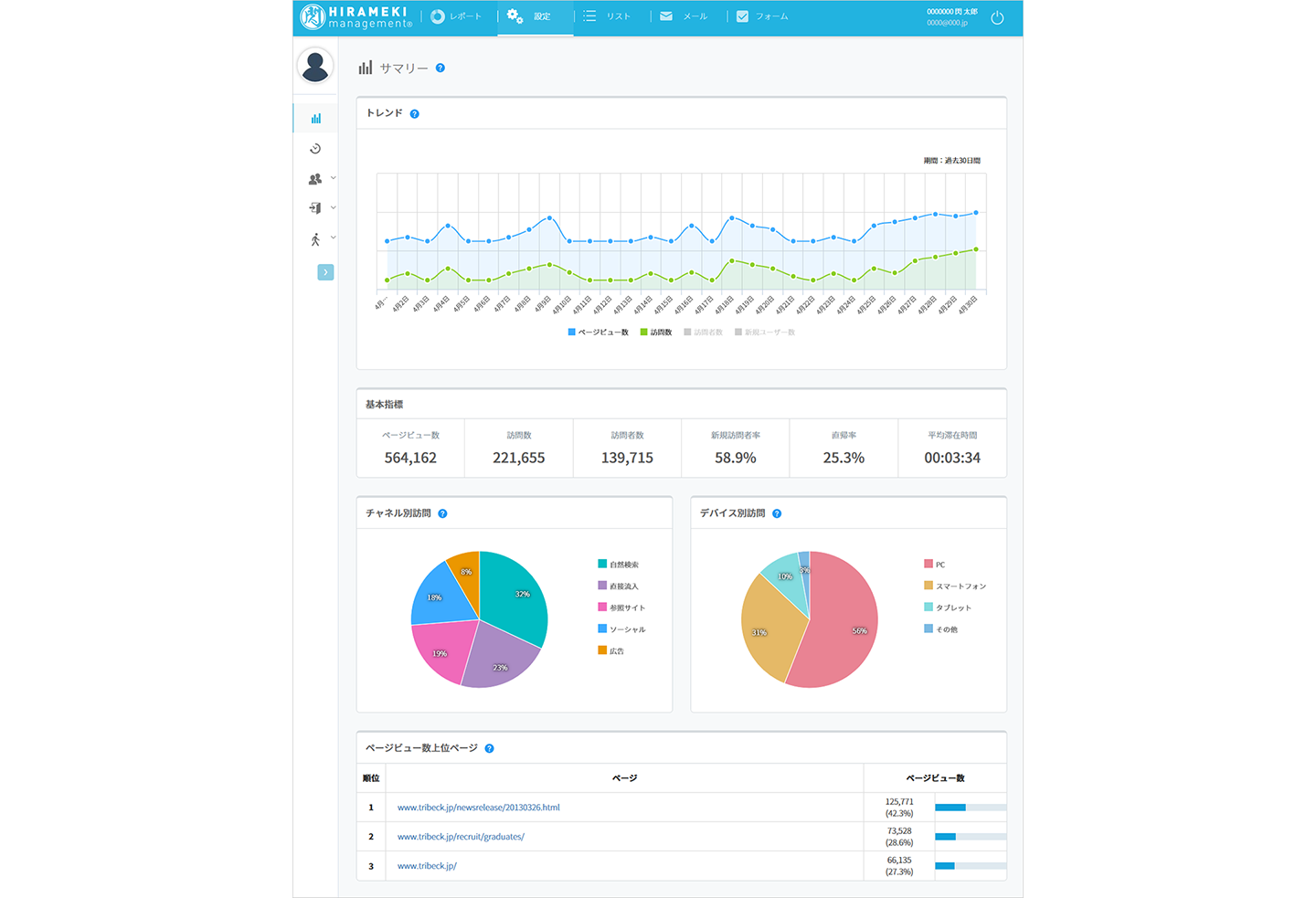Open the リスト menu in top bar
1316x898 pixels.
608,16
